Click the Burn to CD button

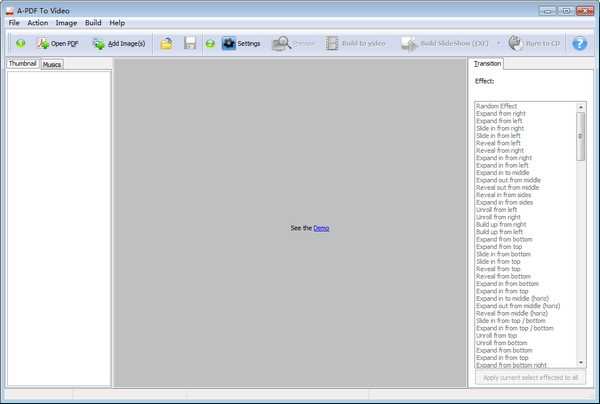click(534, 44)
